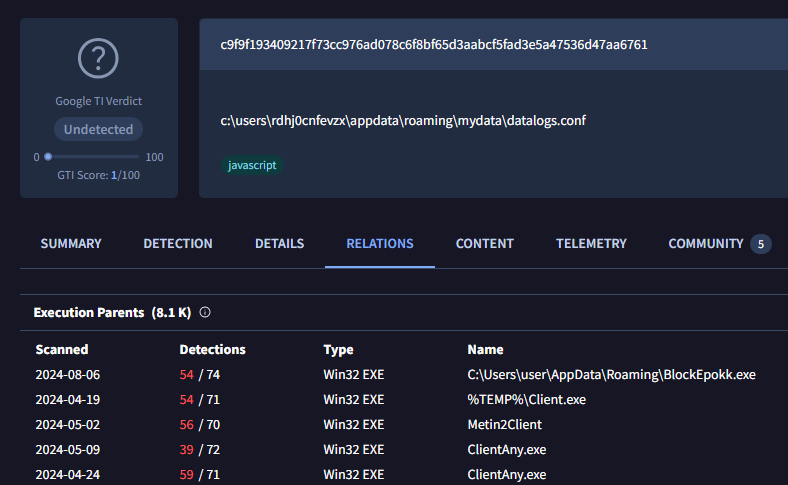This screenshot has height=485, width=788.
Task: Click the Execution Parents (8.1 K) heading
Action: click(112, 313)
